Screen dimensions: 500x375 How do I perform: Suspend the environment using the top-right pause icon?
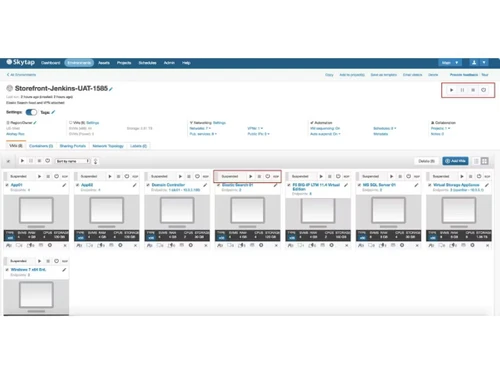point(462,90)
